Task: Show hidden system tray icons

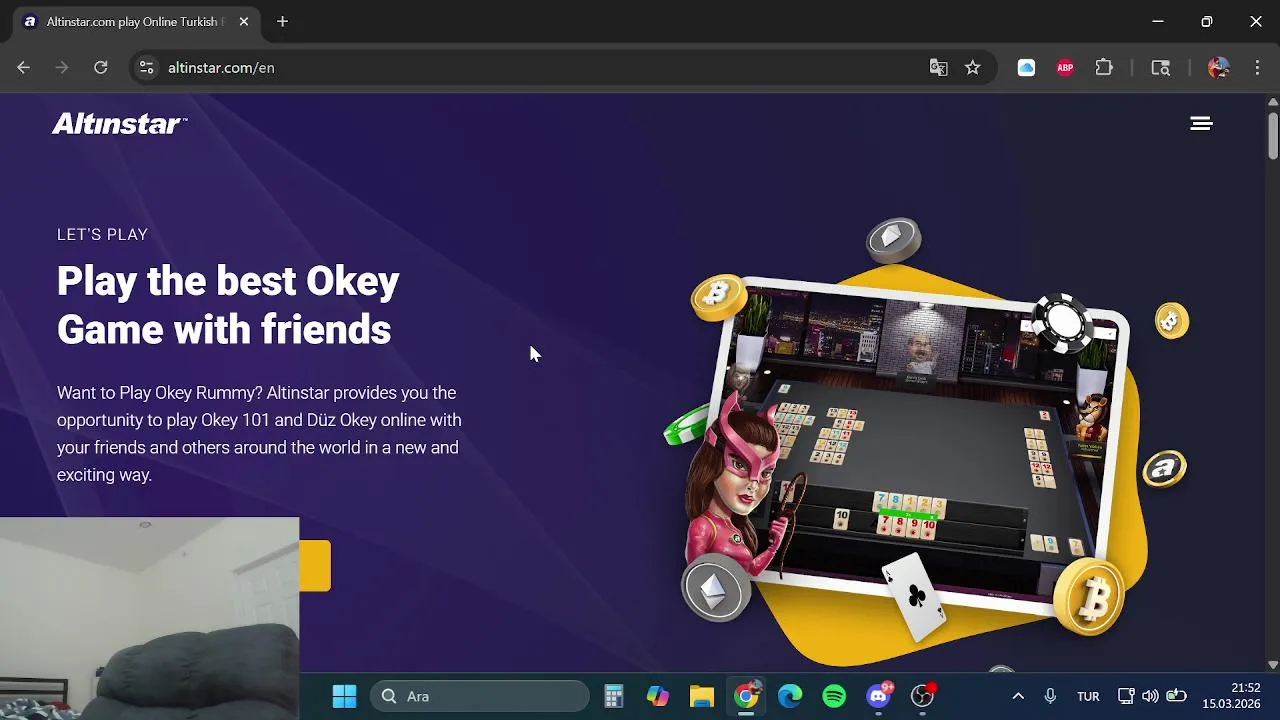Action: point(1018,696)
